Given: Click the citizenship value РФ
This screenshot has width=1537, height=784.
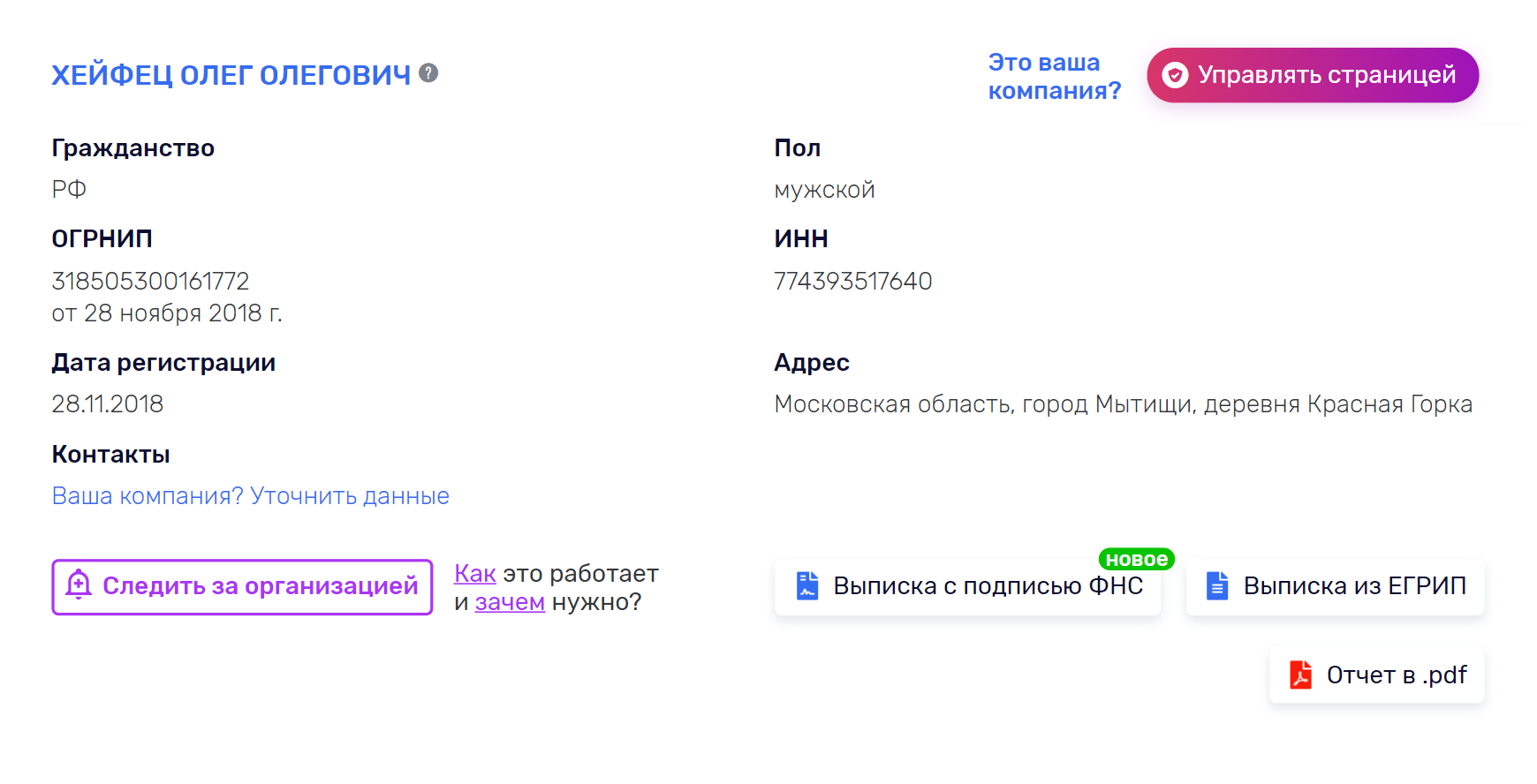Looking at the screenshot, I should point(69,189).
